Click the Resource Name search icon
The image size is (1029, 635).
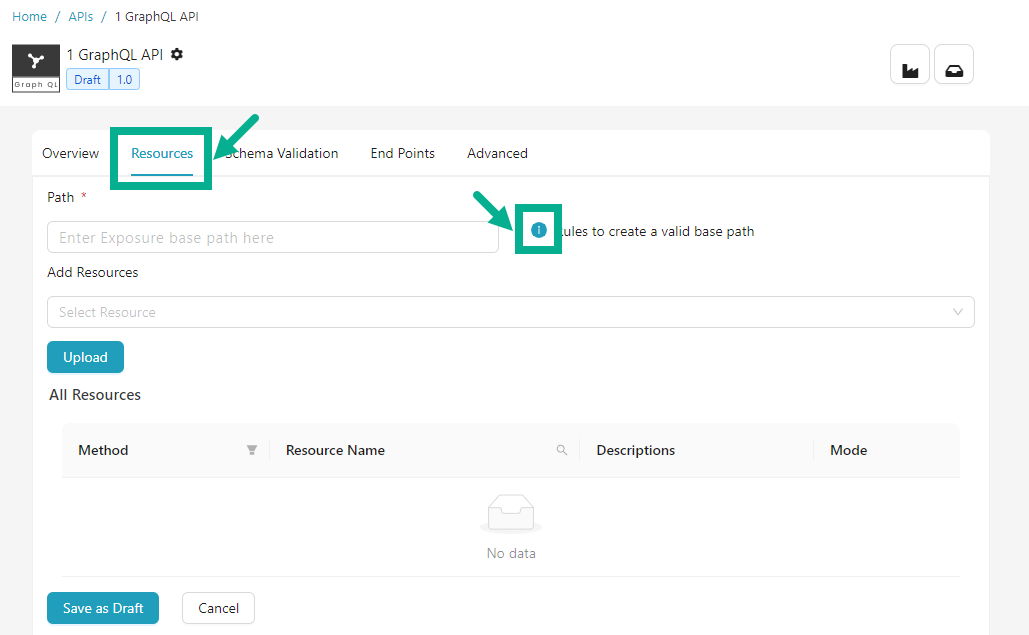(562, 450)
